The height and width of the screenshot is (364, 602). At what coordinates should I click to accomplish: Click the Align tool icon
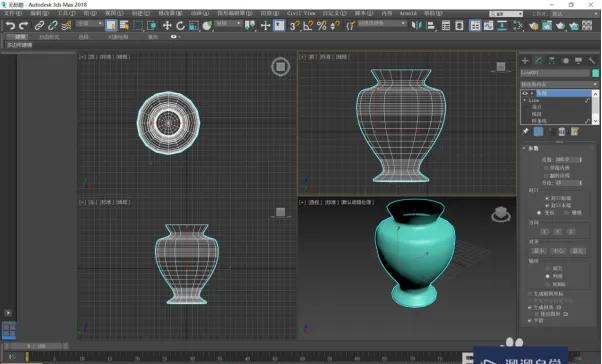[431, 26]
